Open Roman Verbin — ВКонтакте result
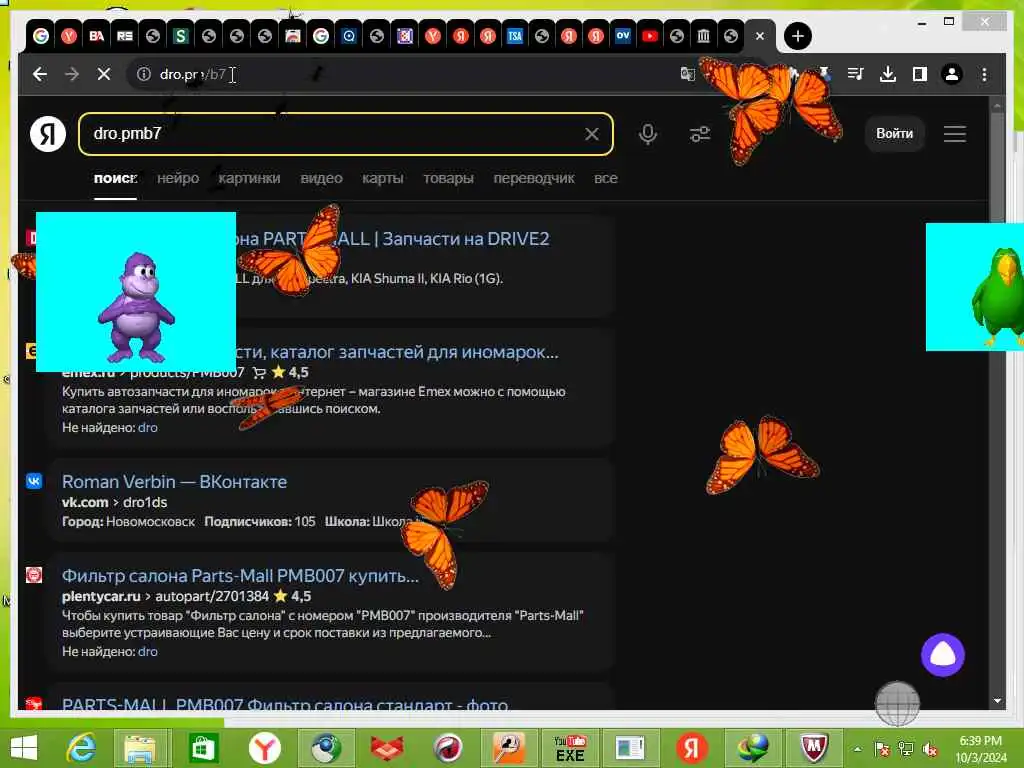Image resolution: width=1024 pixels, height=768 pixels. pyautogui.click(x=174, y=482)
